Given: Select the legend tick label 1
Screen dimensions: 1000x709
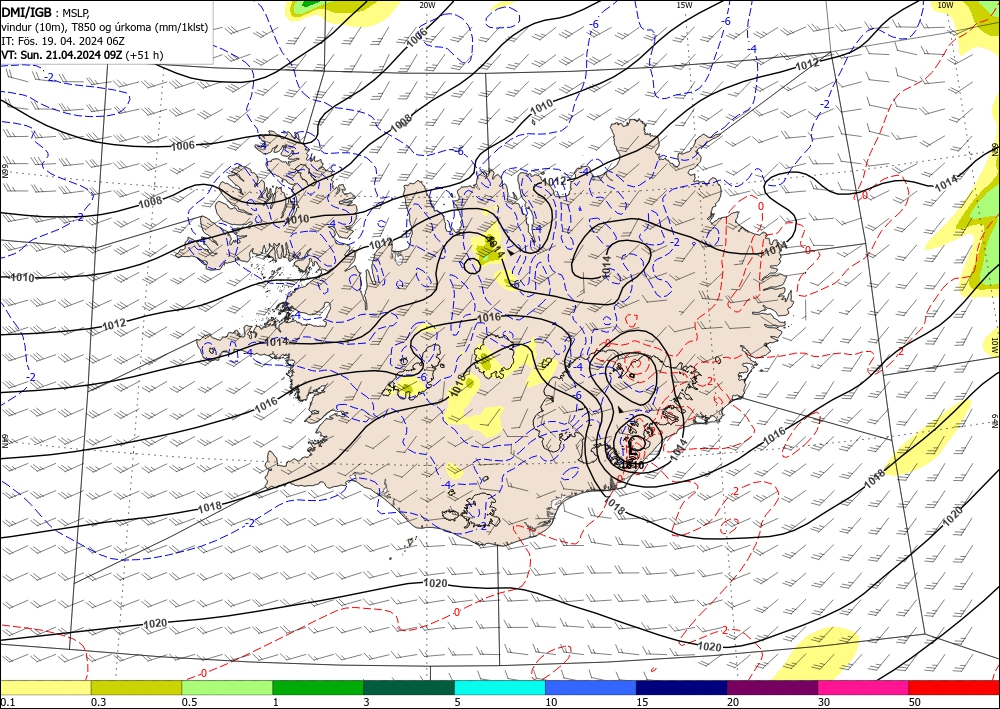Looking at the screenshot, I should (x=276, y=702).
